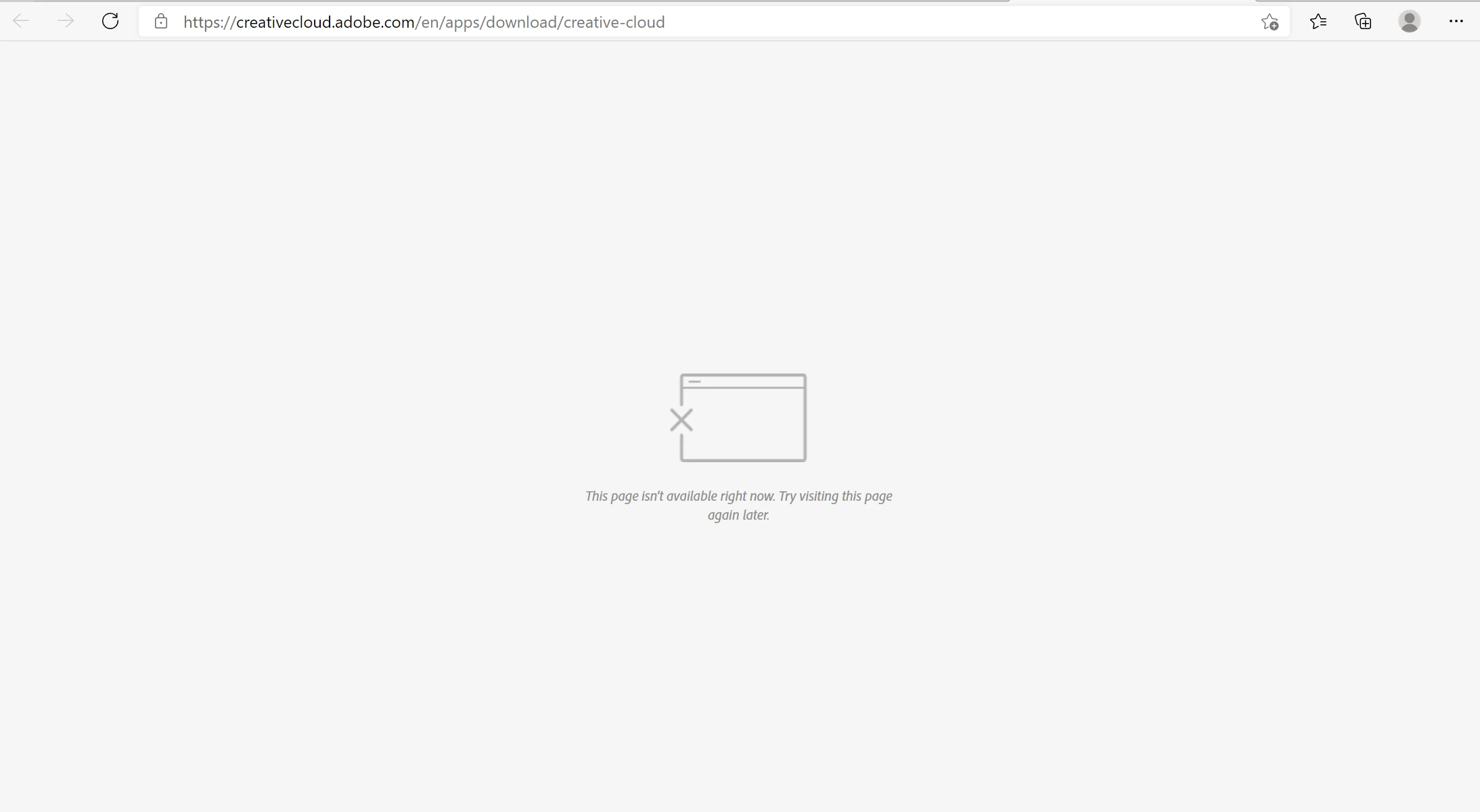Viewport: 1480px width, 812px height.
Task: Open the Collections icon
Action: tap(1363, 22)
